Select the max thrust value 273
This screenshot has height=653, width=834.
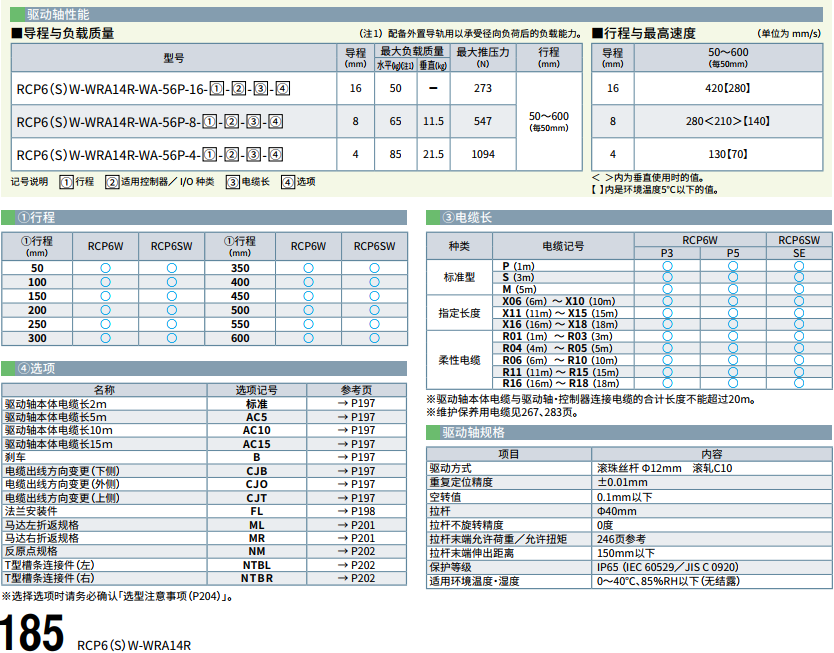[483, 88]
